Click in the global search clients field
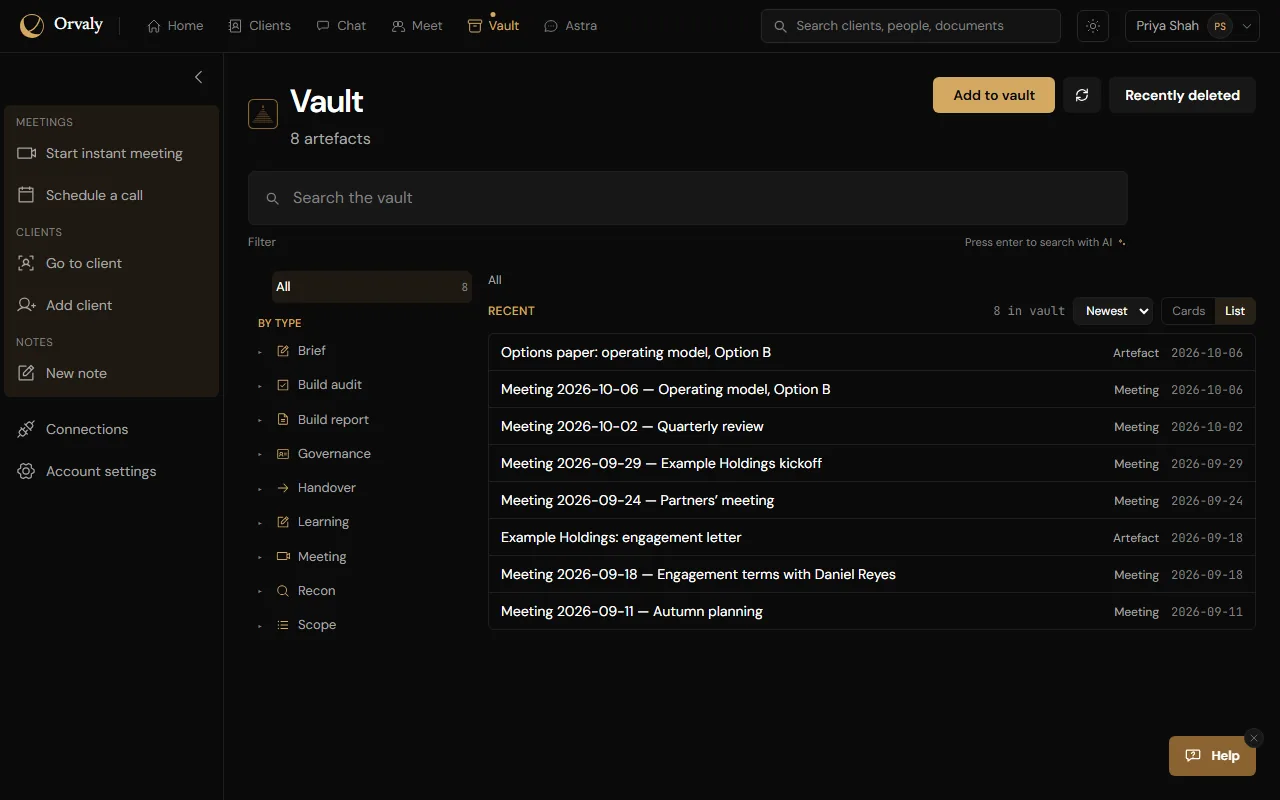1280x800 pixels. pyautogui.click(x=911, y=26)
